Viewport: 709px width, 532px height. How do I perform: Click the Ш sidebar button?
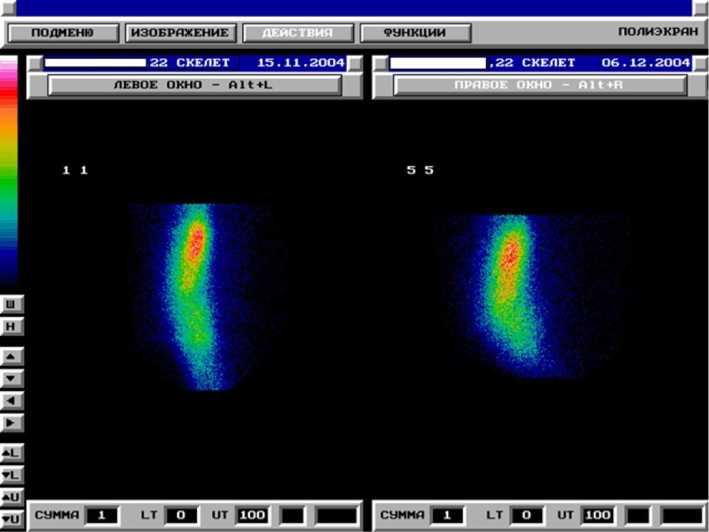click(11, 305)
